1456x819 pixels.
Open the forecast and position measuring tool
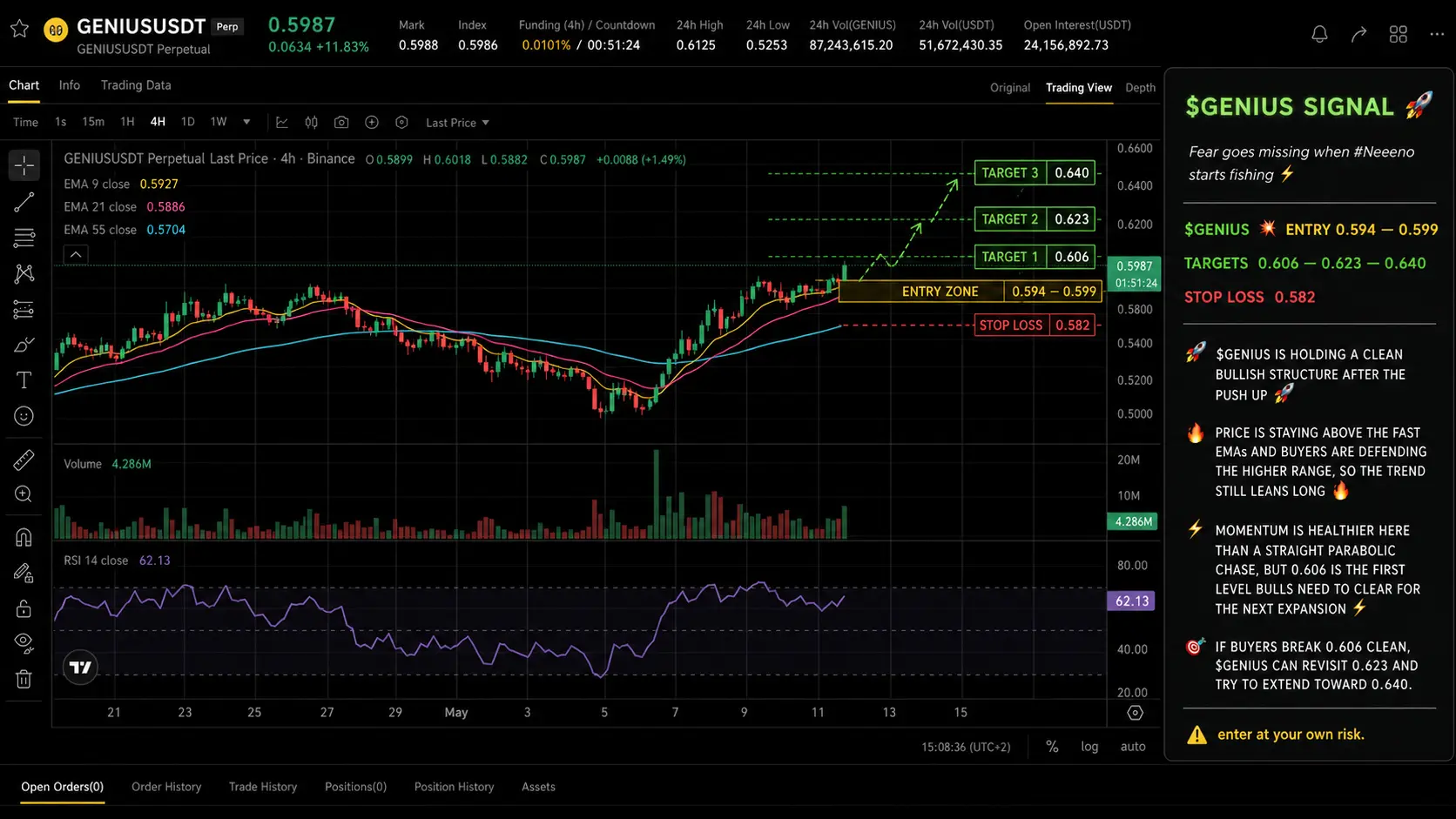[x=24, y=309]
